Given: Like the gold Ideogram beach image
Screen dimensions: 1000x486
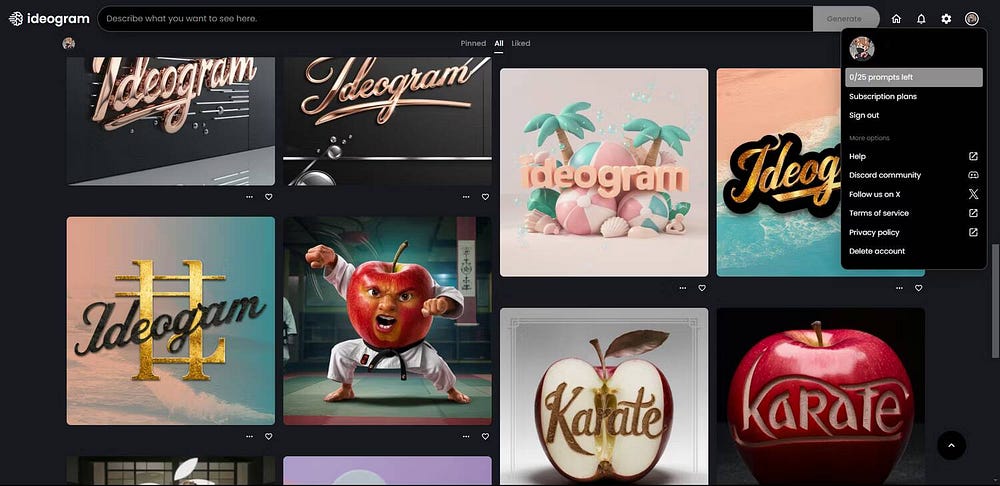Looking at the screenshot, I should pyautogui.click(x=918, y=288).
